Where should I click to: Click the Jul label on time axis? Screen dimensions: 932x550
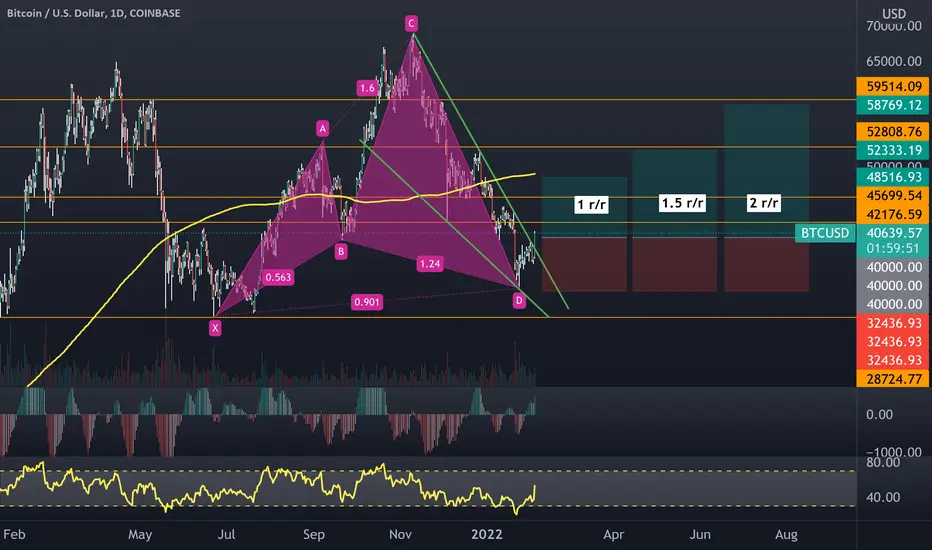coord(226,535)
